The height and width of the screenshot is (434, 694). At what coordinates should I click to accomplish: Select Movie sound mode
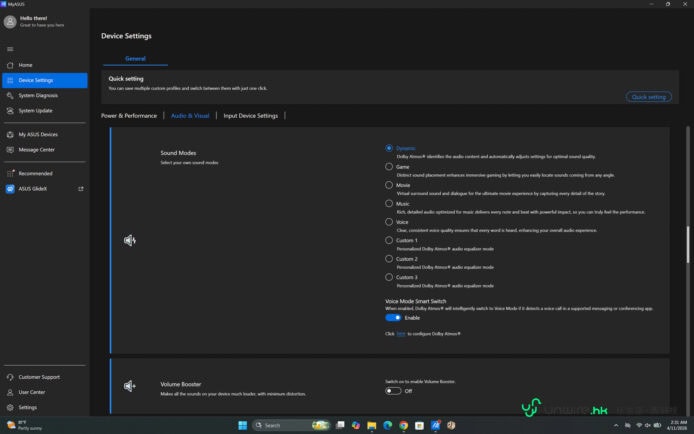389,185
